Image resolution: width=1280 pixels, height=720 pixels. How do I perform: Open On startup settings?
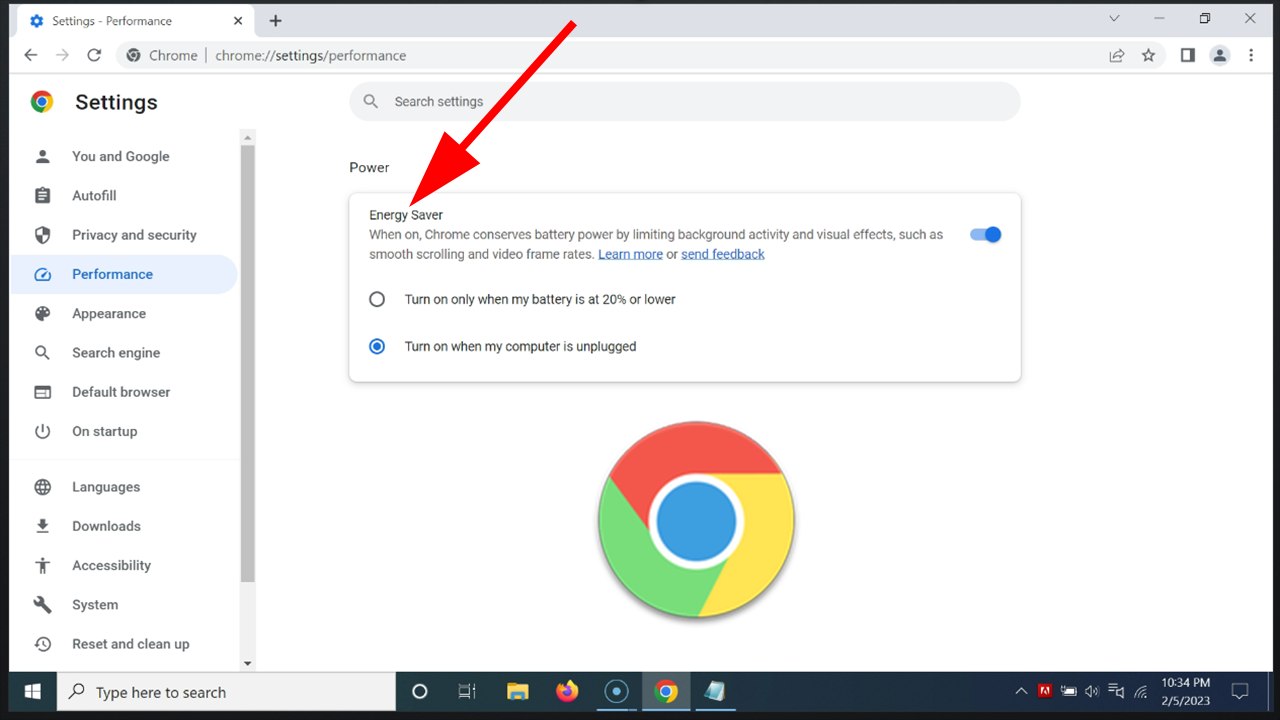coord(105,432)
